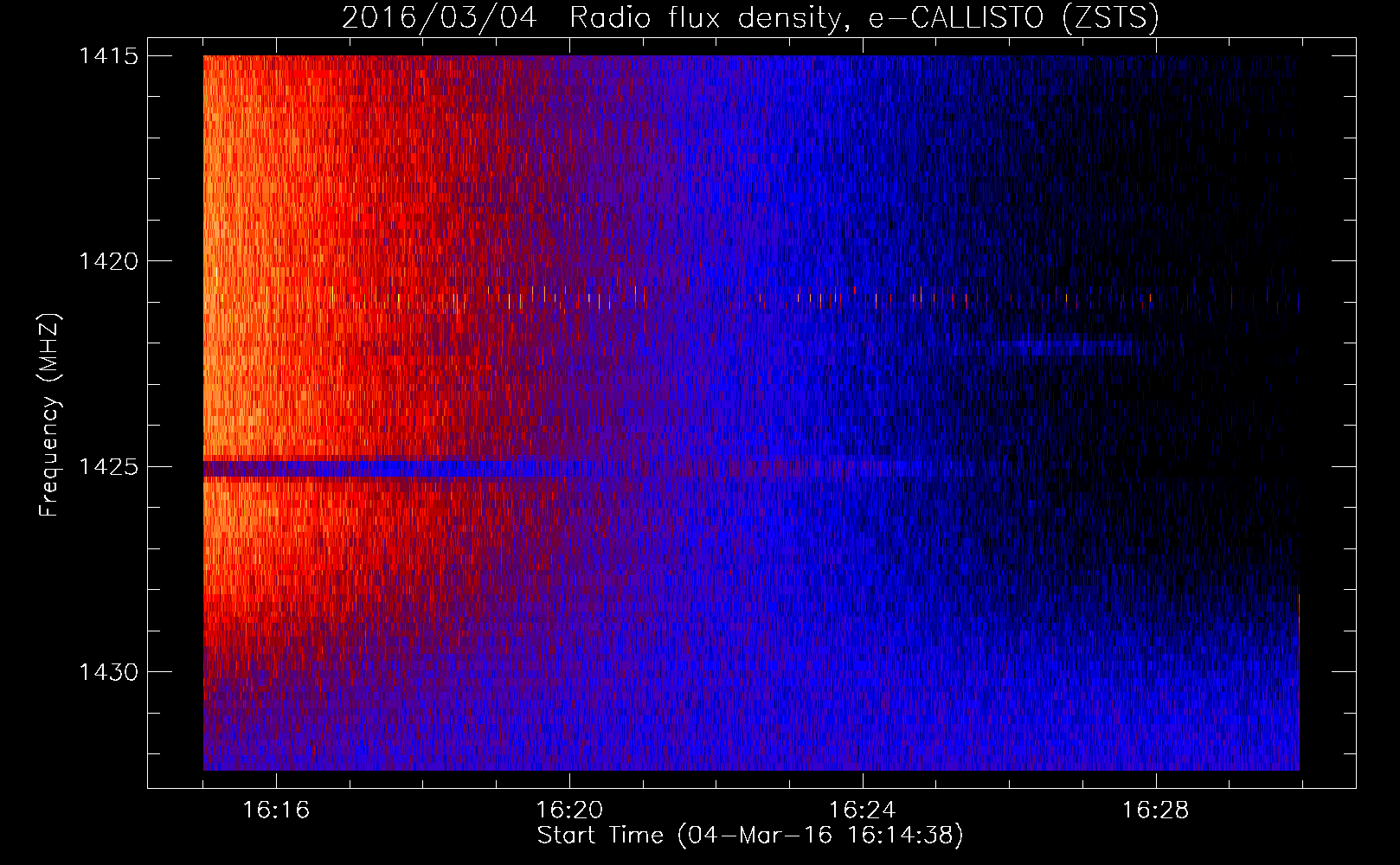Image resolution: width=1400 pixels, height=865 pixels.
Task: Click the '16:28' time axis label
Action: click(x=1156, y=811)
